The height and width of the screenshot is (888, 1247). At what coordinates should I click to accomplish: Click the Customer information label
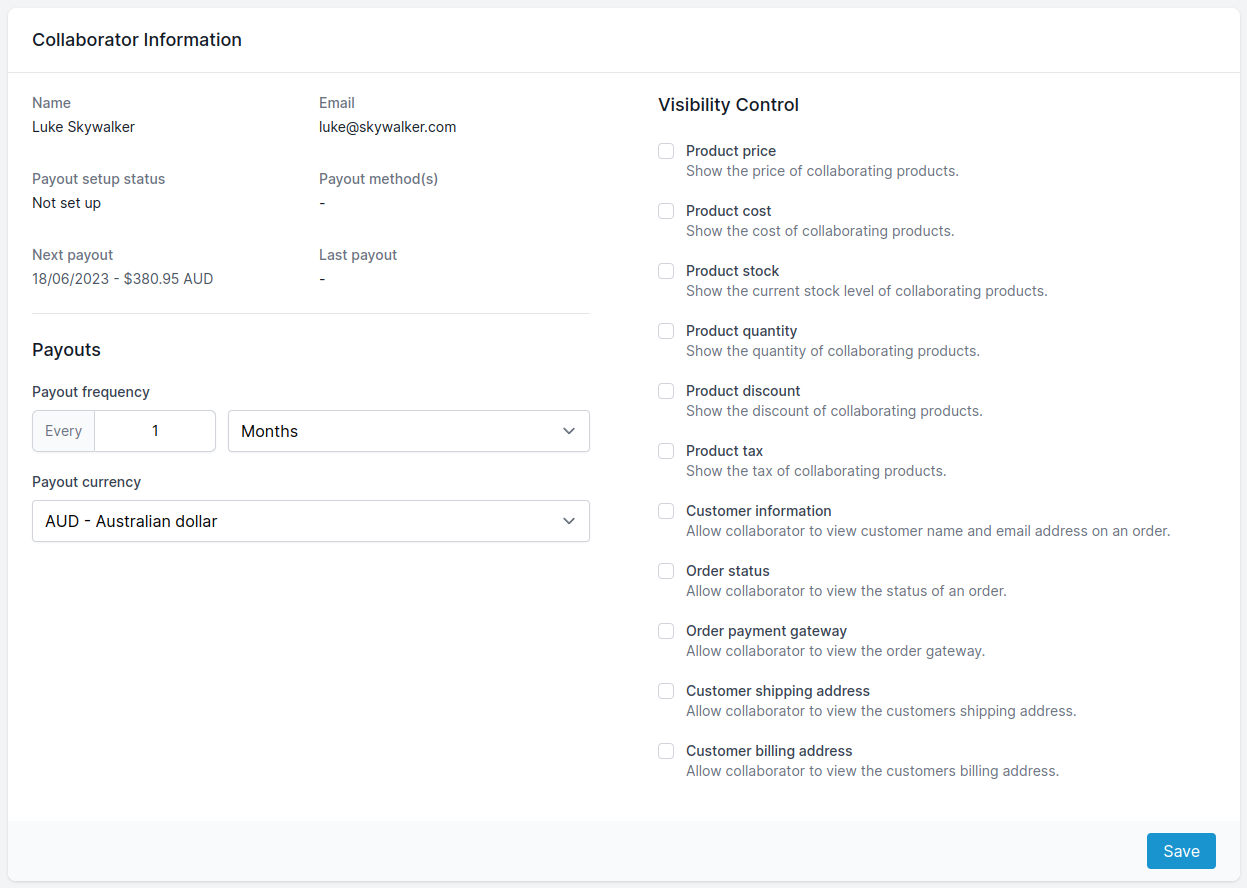[x=758, y=511]
